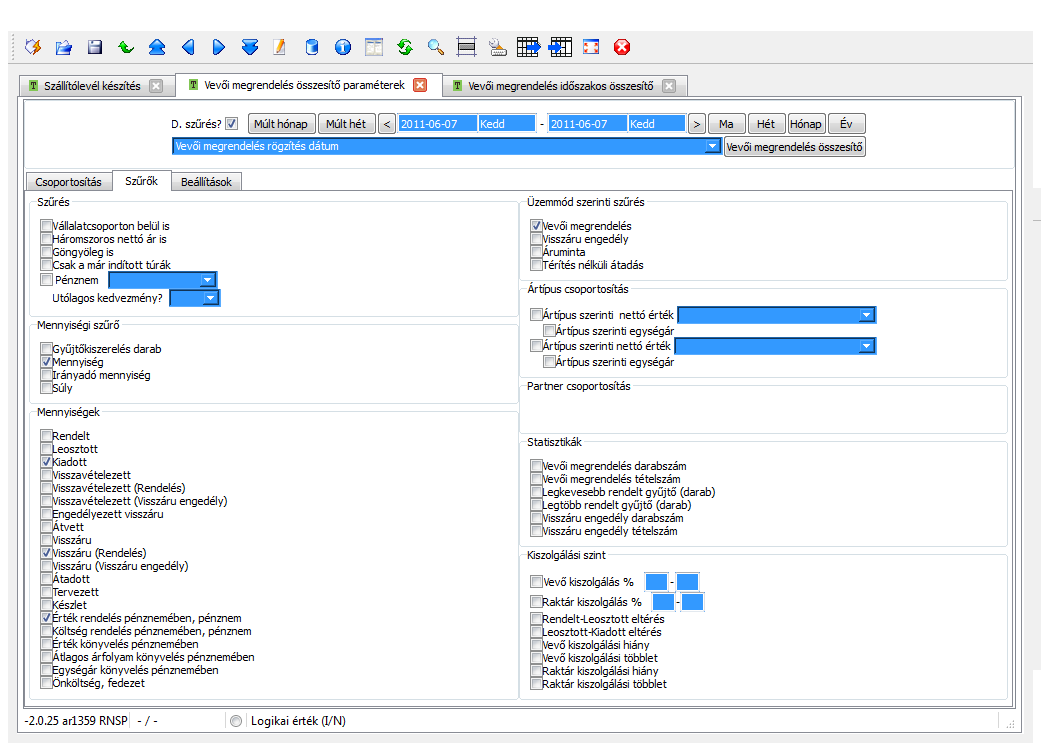1041x751 pixels.
Task: Click the green refresh arrows icon
Action: tap(405, 47)
